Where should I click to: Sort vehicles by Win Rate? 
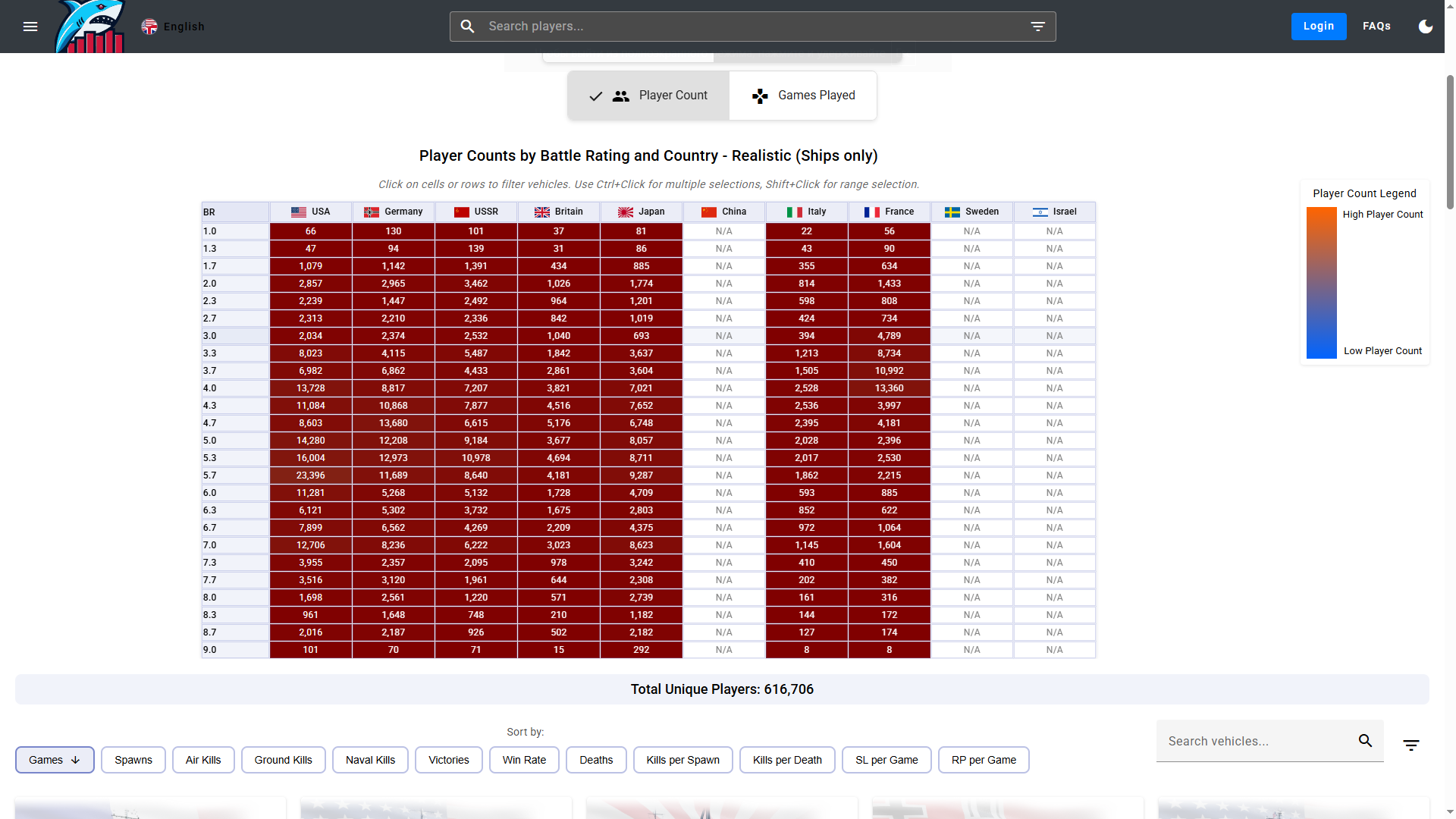pos(524,760)
